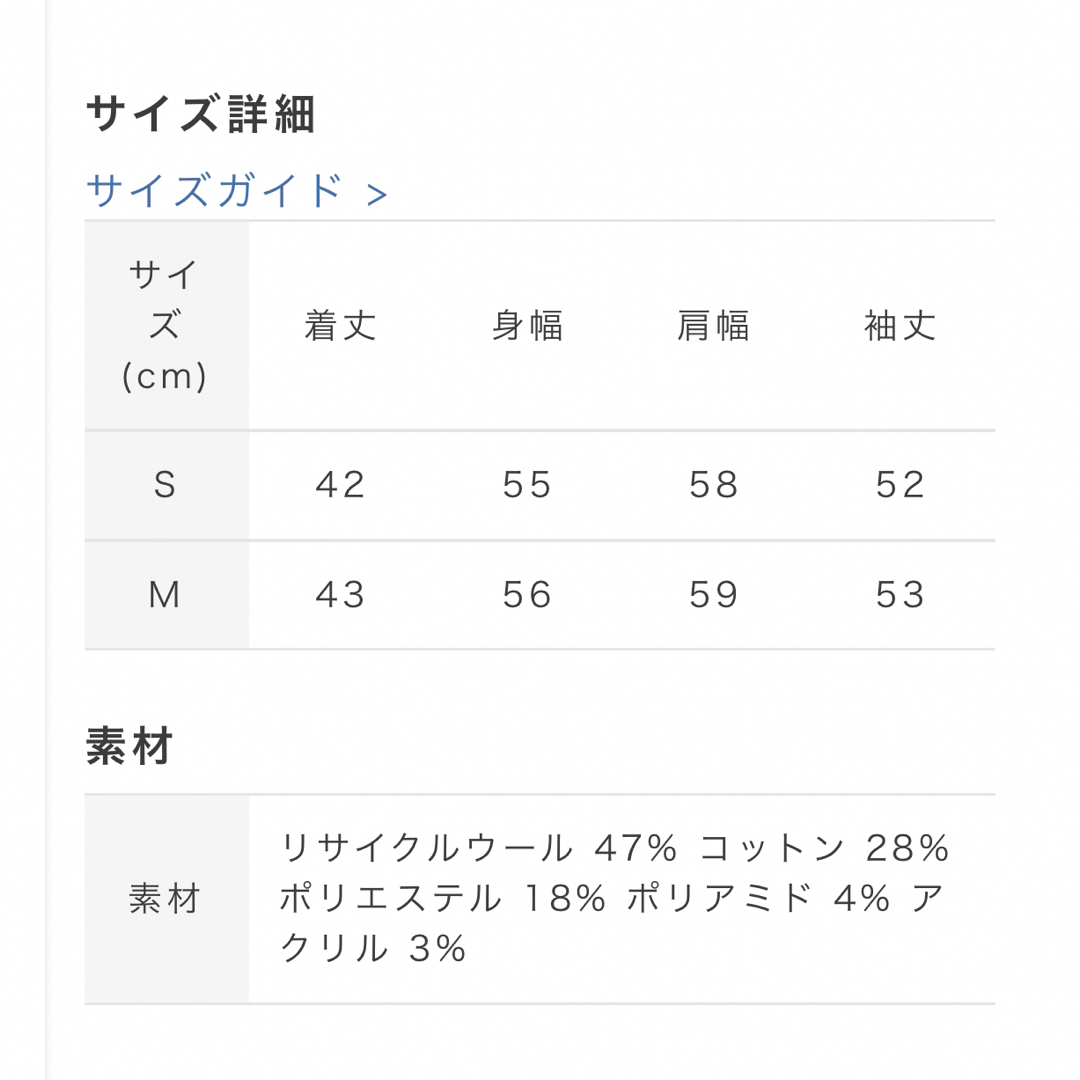
Task: Click the M size 着丈 value 43
Action: coord(340,595)
